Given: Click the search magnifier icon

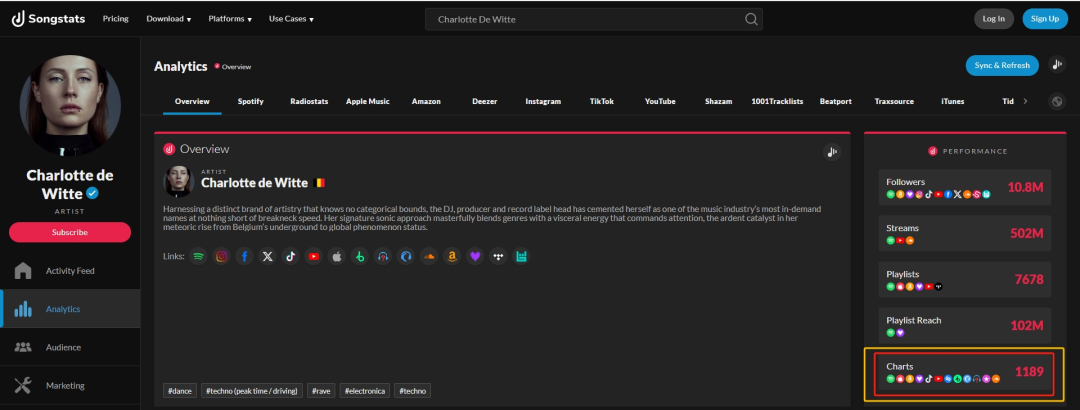Looking at the screenshot, I should (751, 19).
